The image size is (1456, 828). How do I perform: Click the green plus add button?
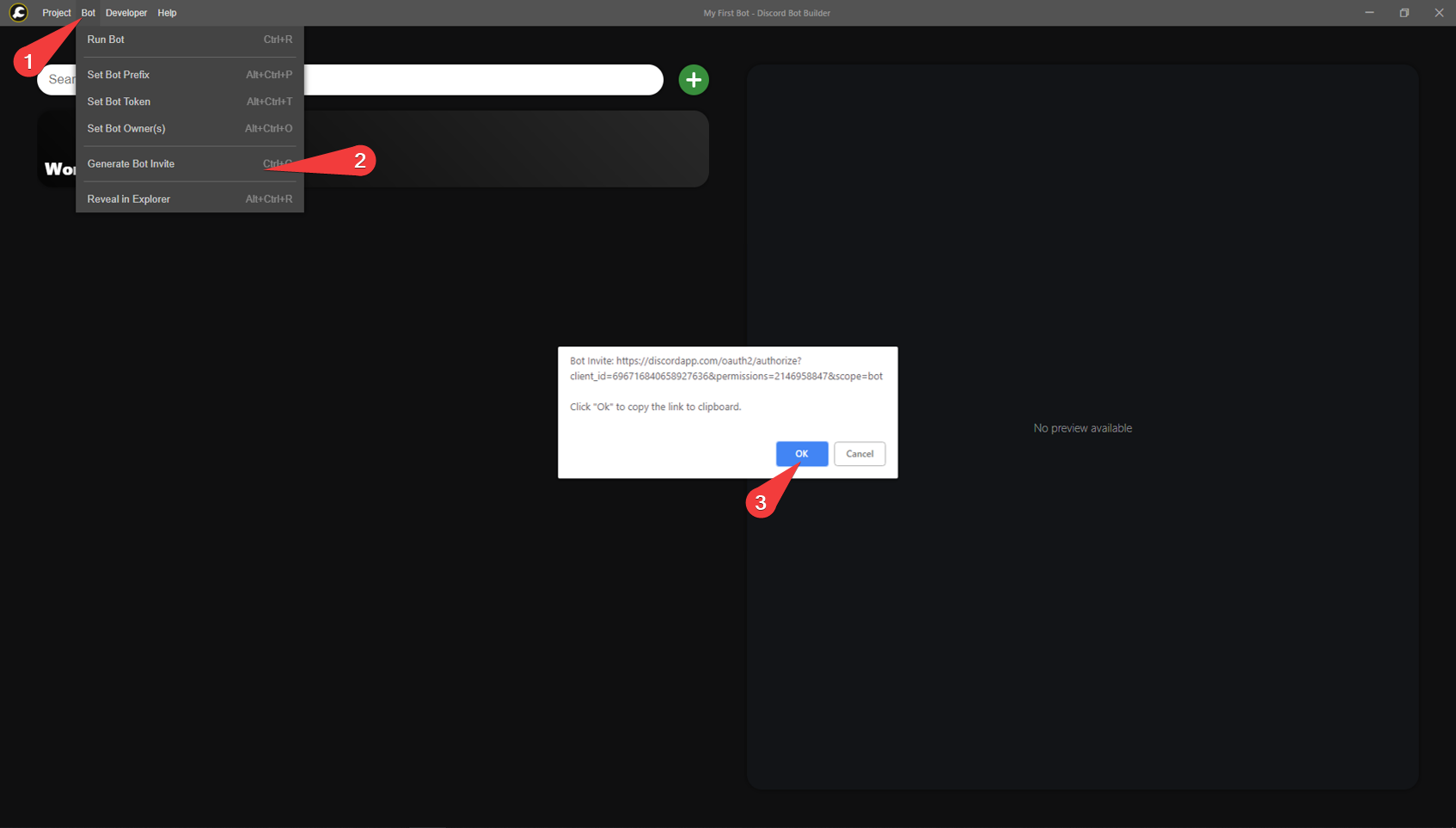click(694, 80)
